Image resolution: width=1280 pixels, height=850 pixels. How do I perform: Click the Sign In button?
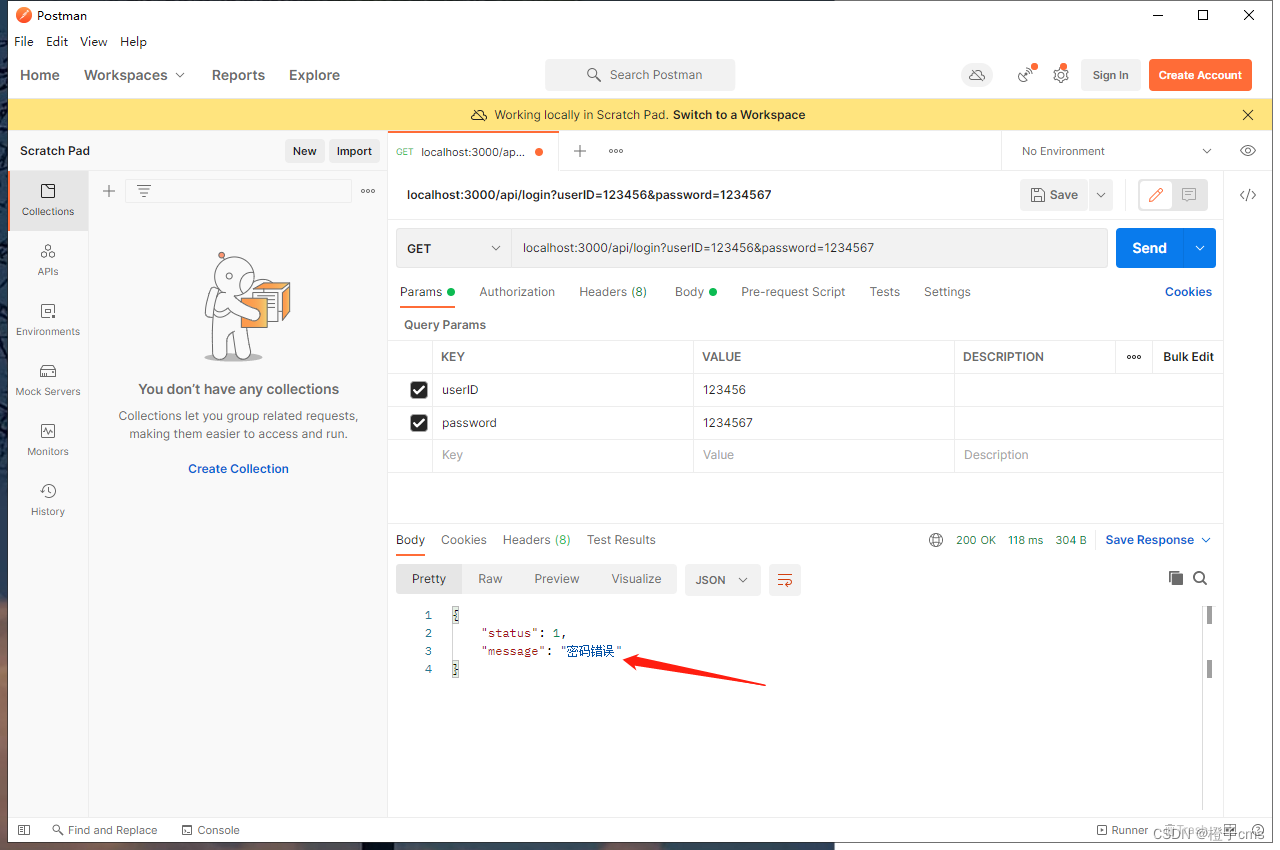(1110, 75)
